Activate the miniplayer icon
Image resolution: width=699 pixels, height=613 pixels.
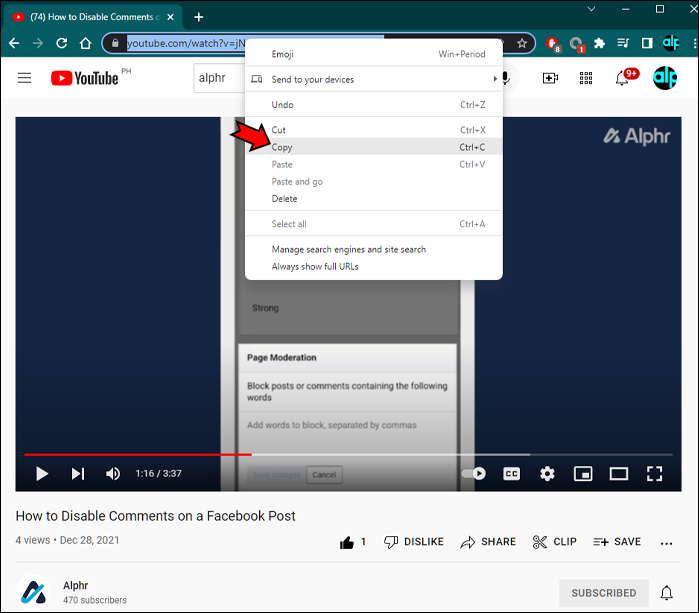583,473
